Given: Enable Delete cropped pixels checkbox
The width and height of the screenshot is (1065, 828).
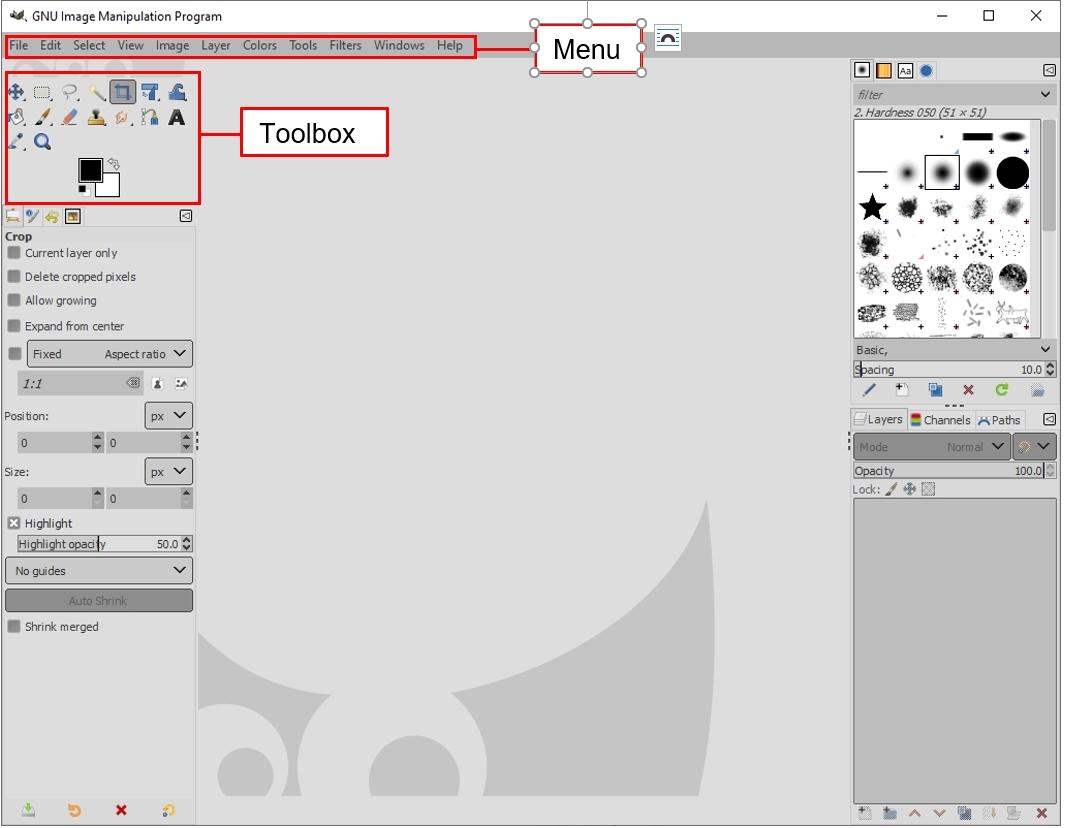Looking at the screenshot, I should click(14, 276).
